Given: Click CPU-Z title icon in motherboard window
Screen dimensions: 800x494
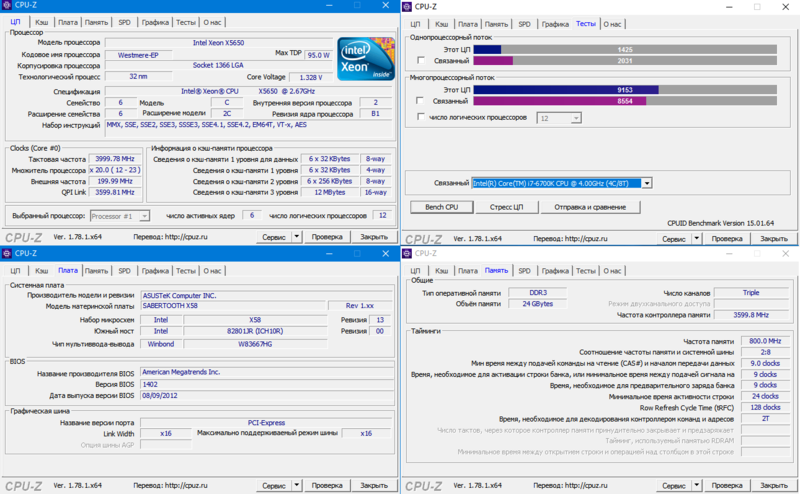Looking at the screenshot, I should (x=9, y=254).
